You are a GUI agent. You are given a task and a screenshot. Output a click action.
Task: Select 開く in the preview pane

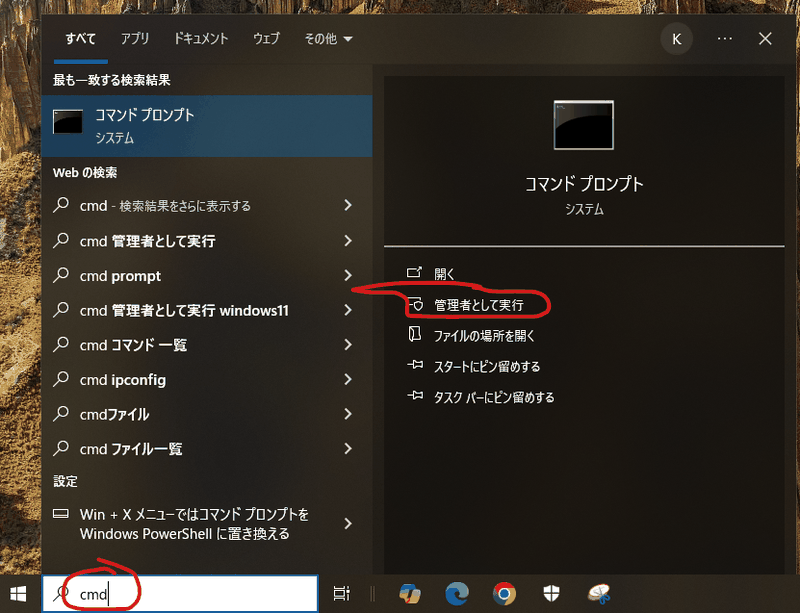(x=444, y=274)
